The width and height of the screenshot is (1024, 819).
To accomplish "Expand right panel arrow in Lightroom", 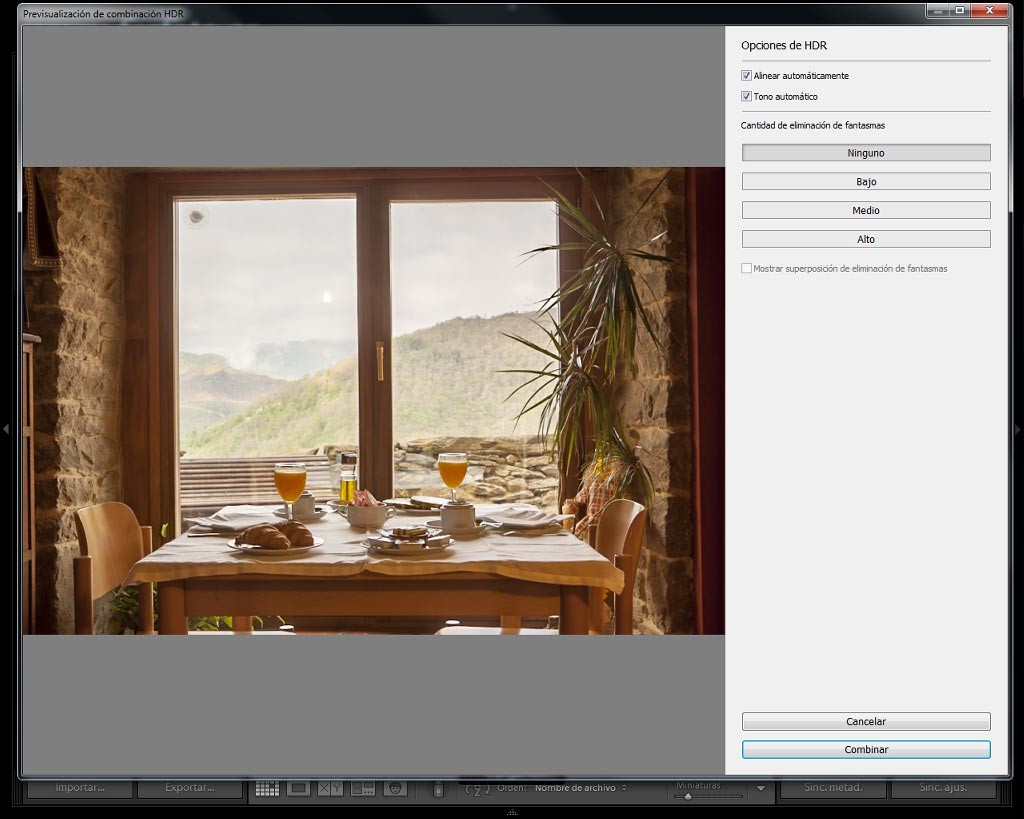I will (1017, 429).
